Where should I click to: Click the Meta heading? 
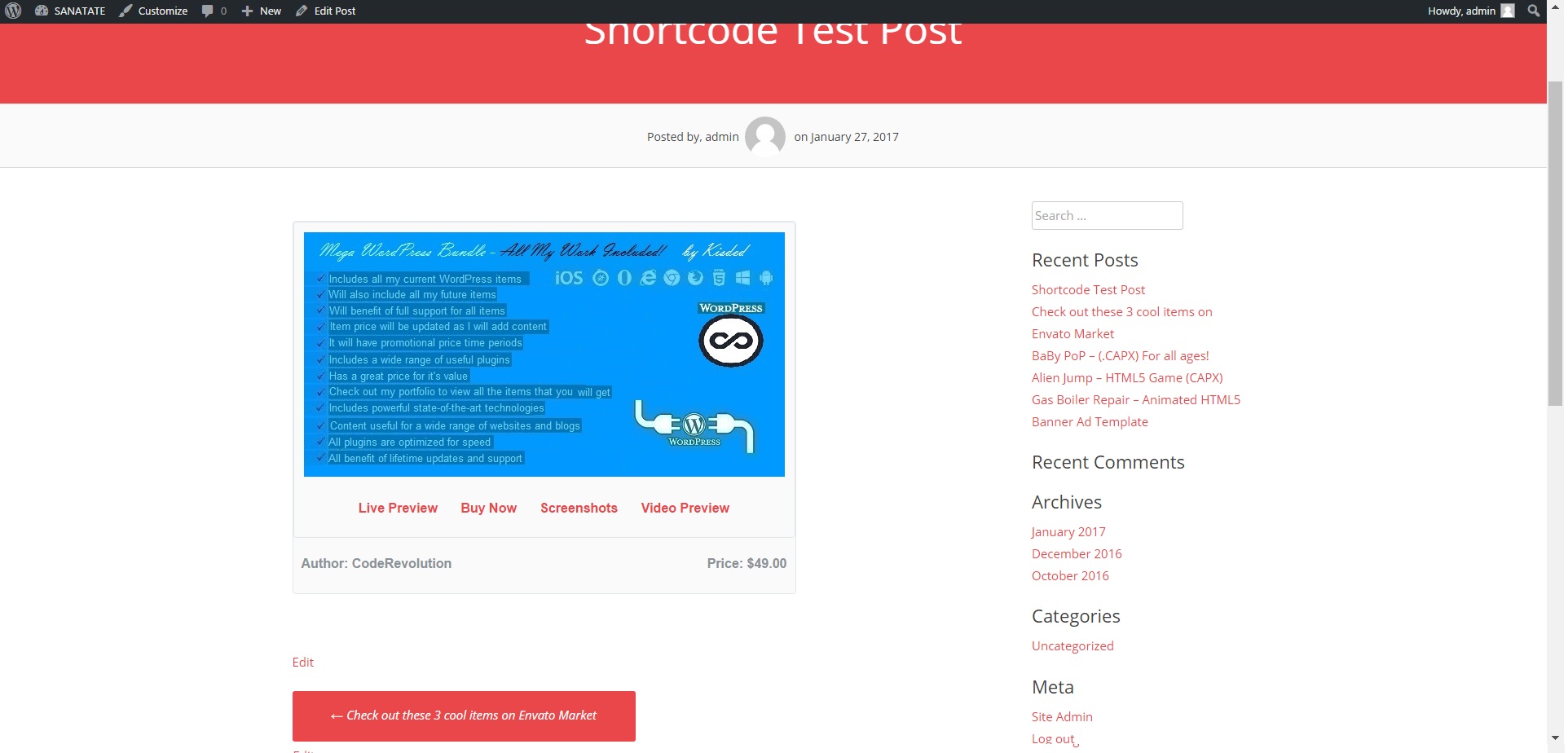(x=1053, y=687)
